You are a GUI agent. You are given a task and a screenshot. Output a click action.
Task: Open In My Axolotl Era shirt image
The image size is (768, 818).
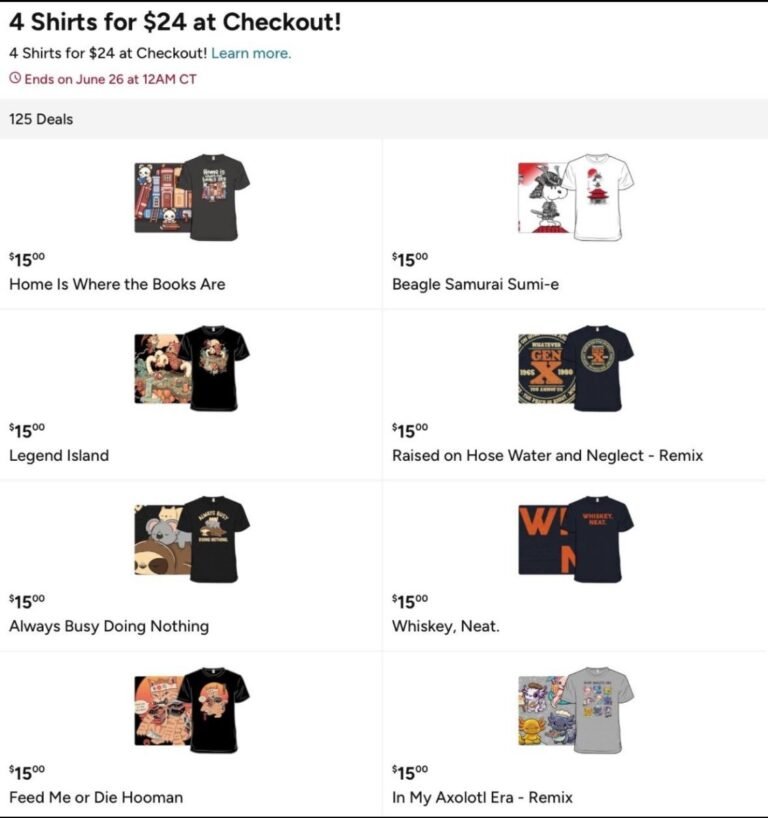(575, 710)
